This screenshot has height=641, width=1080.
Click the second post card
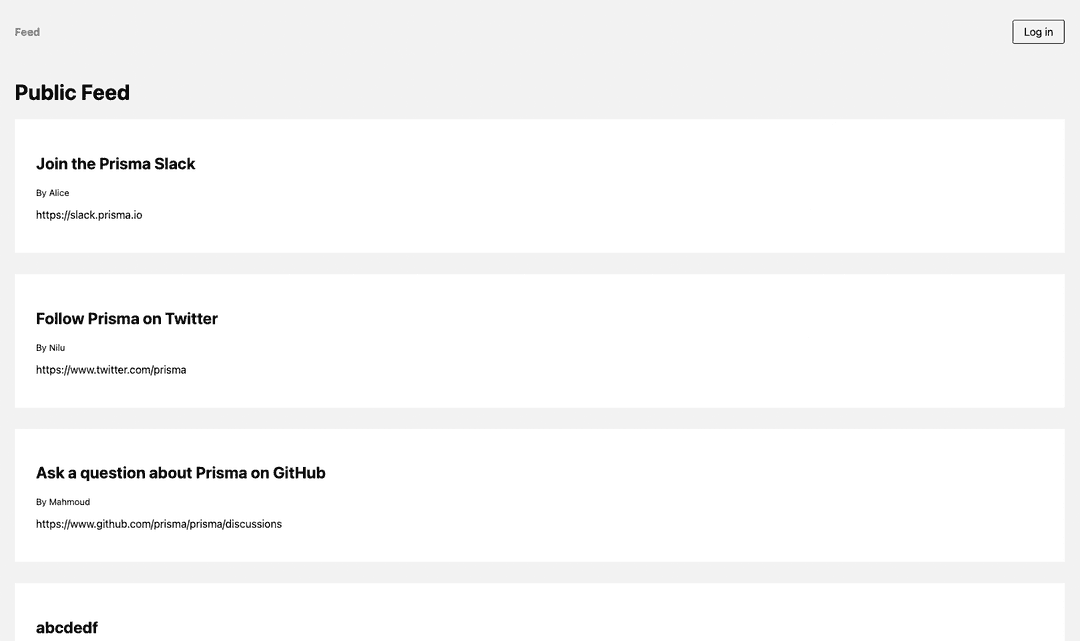point(540,340)
